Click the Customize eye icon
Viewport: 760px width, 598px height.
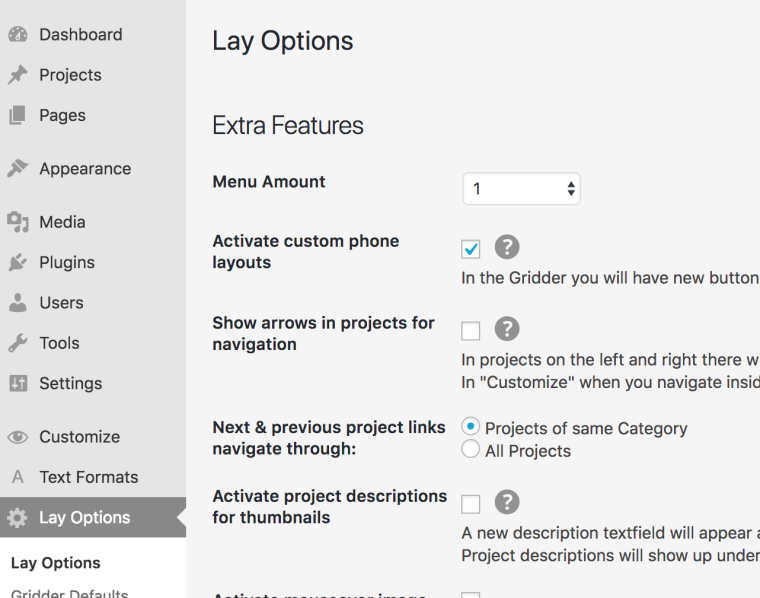17,437
